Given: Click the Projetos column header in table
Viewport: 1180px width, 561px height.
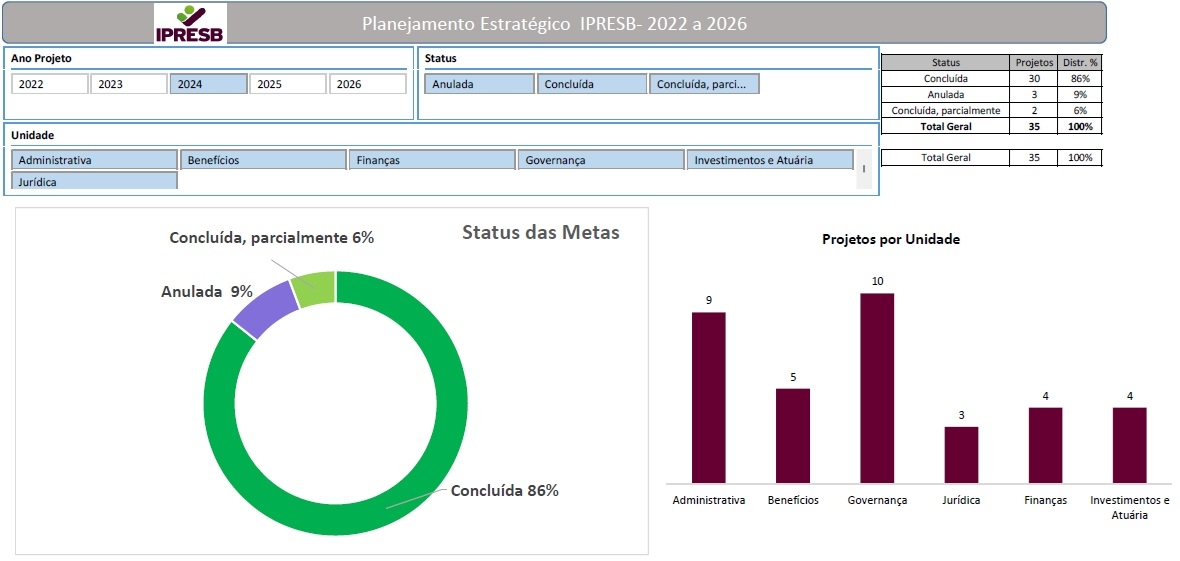Looking at the screenshot, I should point(1033,63).
